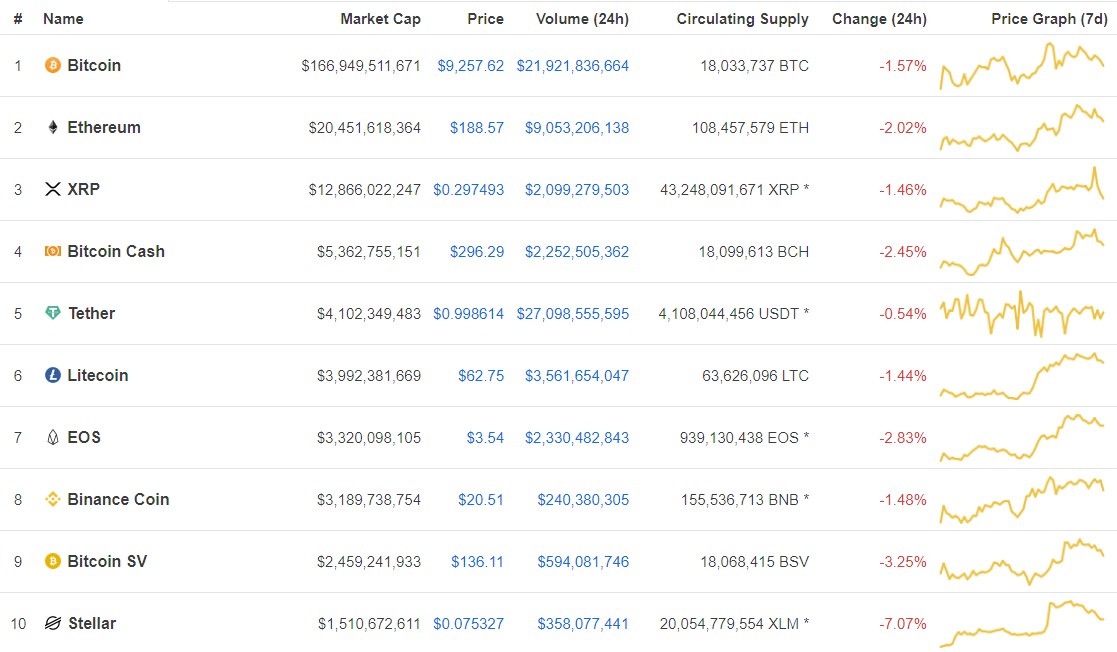The height and width of the screenshot is (652, 1117).
Task: Open the Stellar name link
Action: click(92, 623)
